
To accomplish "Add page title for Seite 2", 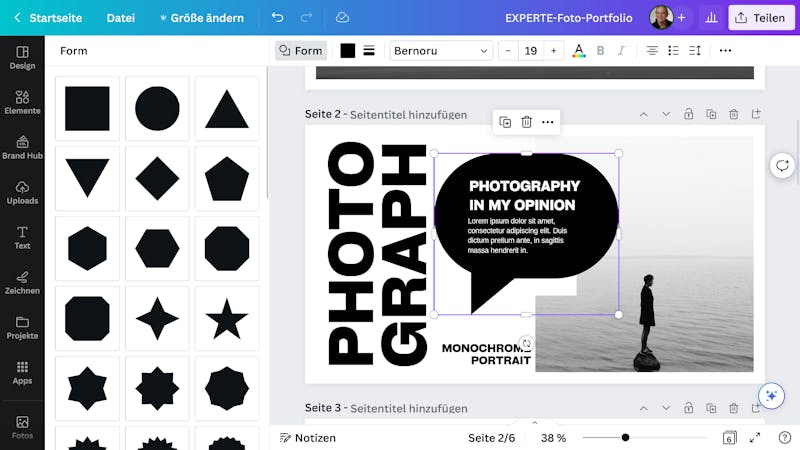I will (x=408, y=115).
